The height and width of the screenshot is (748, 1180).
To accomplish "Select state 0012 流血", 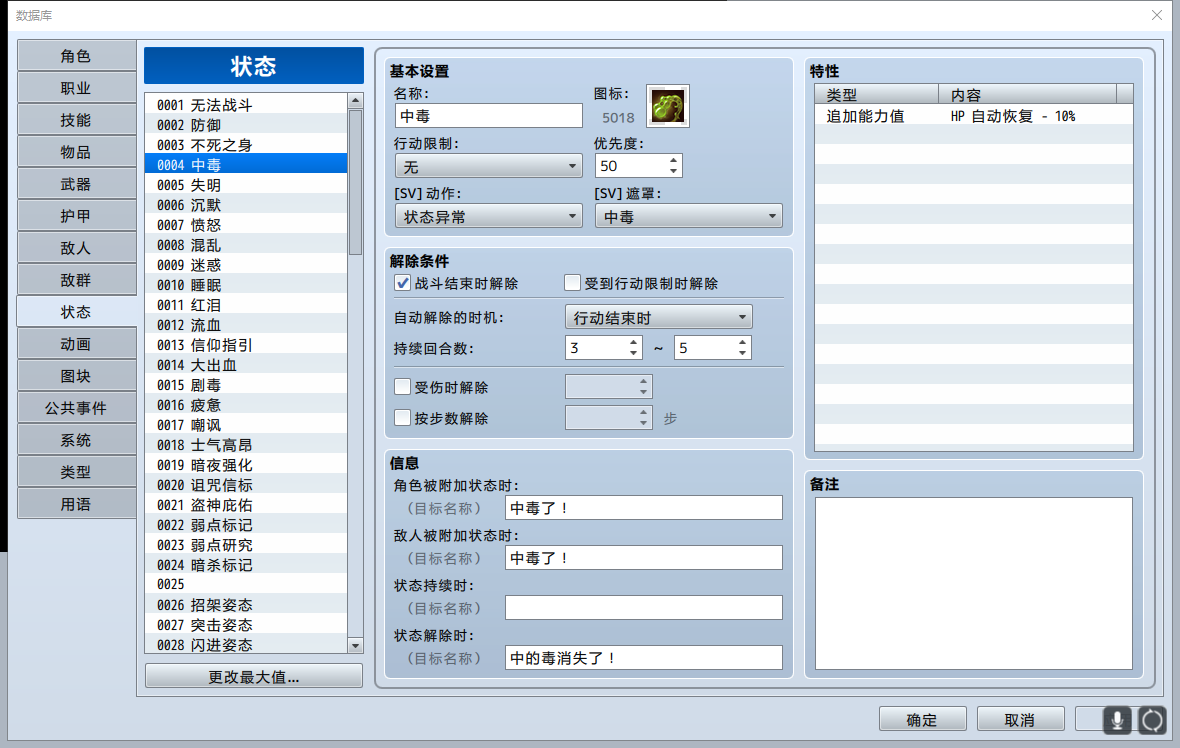I will pos(246,325).
